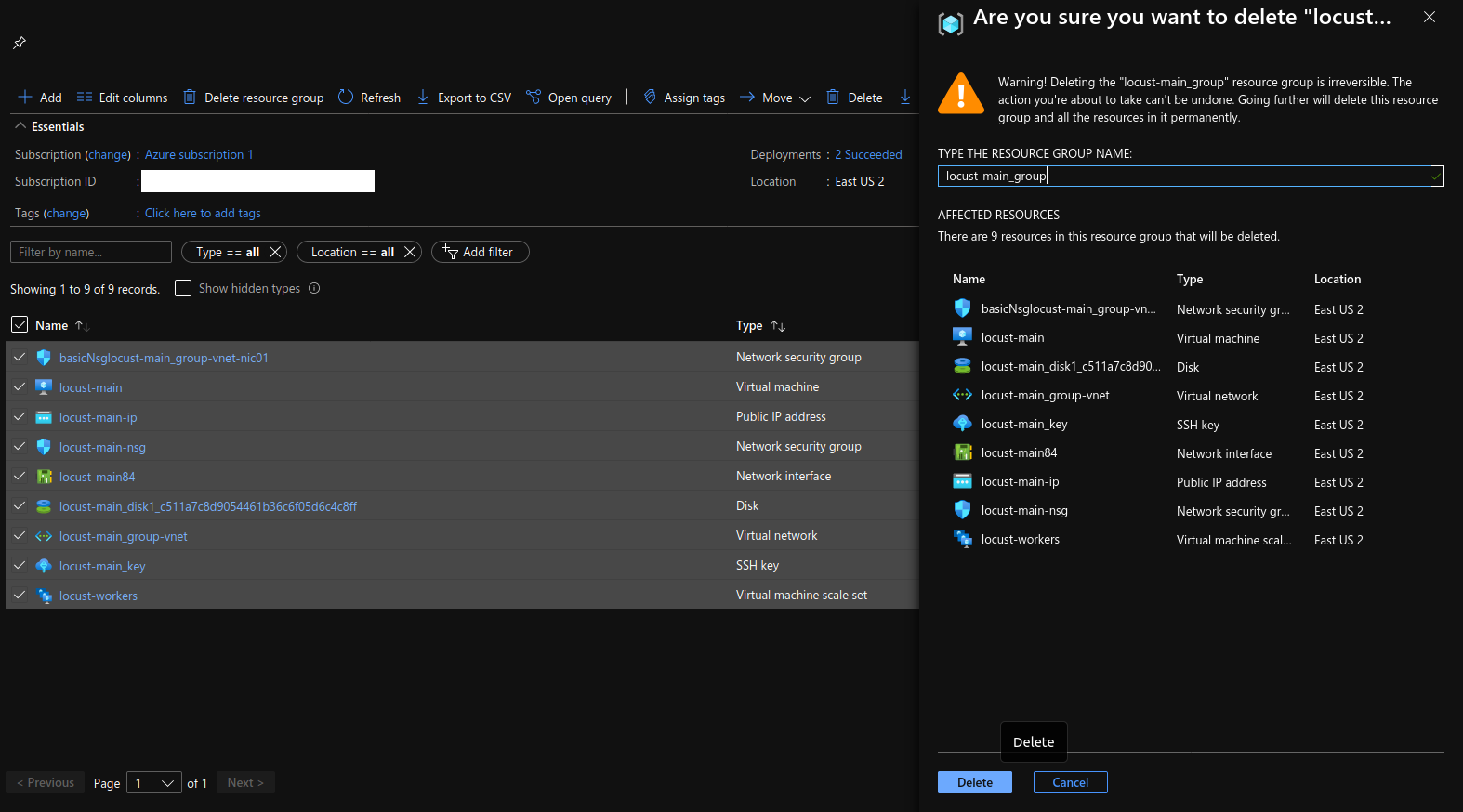This screenshot has width=1463, height=812.
Task: Click the Add filter button
Action: coord(481,252)
